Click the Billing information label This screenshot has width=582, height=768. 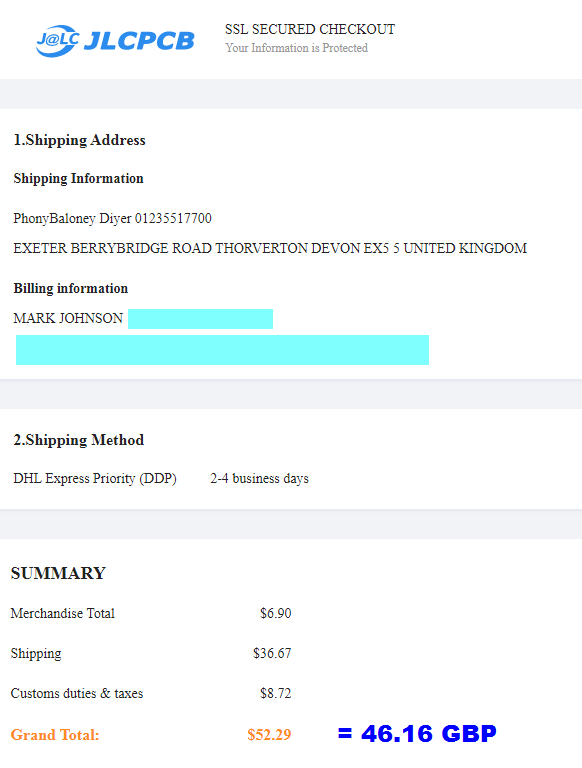[71, 288]
